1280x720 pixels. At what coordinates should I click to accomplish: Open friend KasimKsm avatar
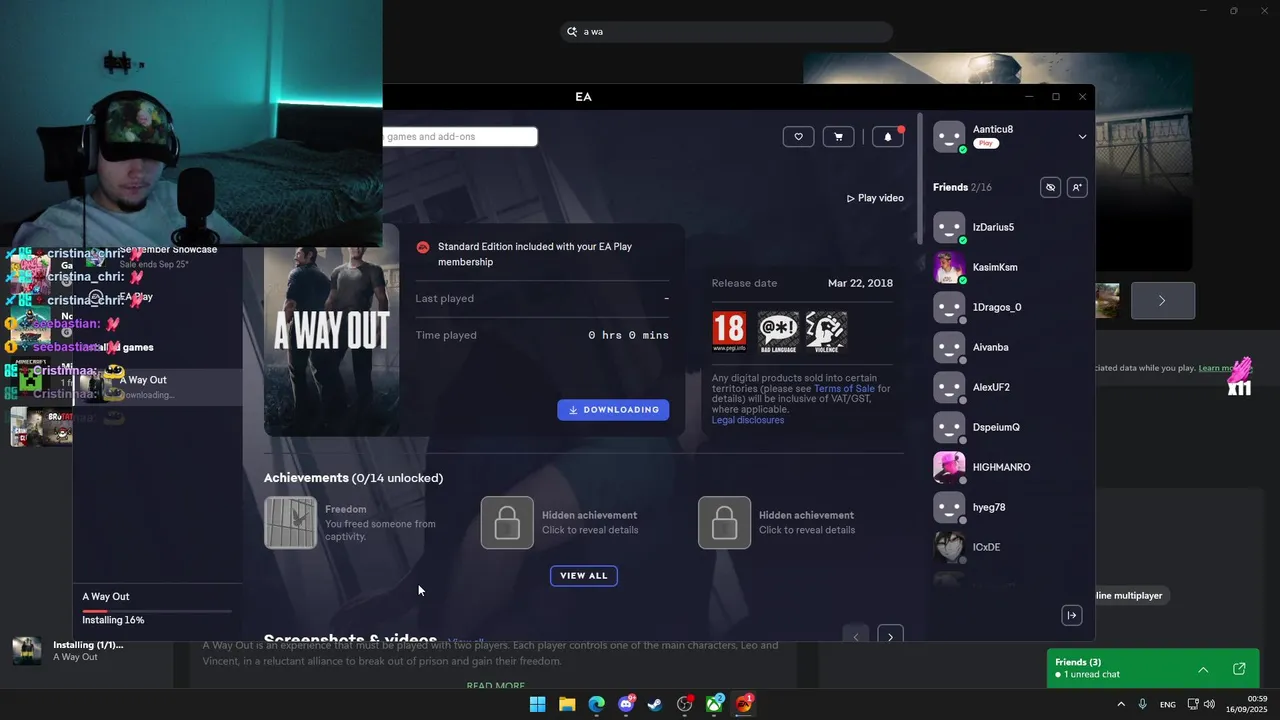coord(949,267)
